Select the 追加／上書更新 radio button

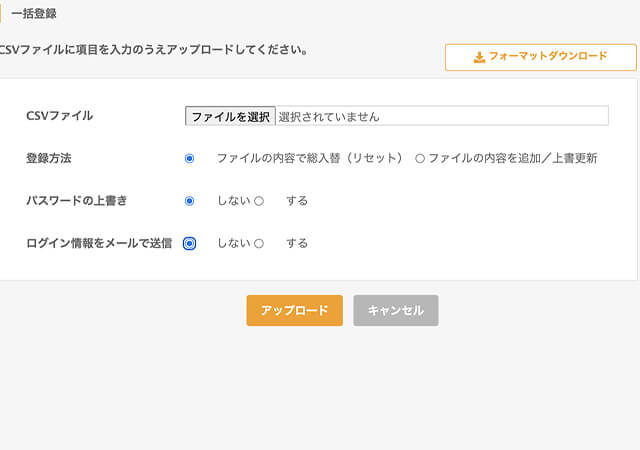tap(420, 158)
